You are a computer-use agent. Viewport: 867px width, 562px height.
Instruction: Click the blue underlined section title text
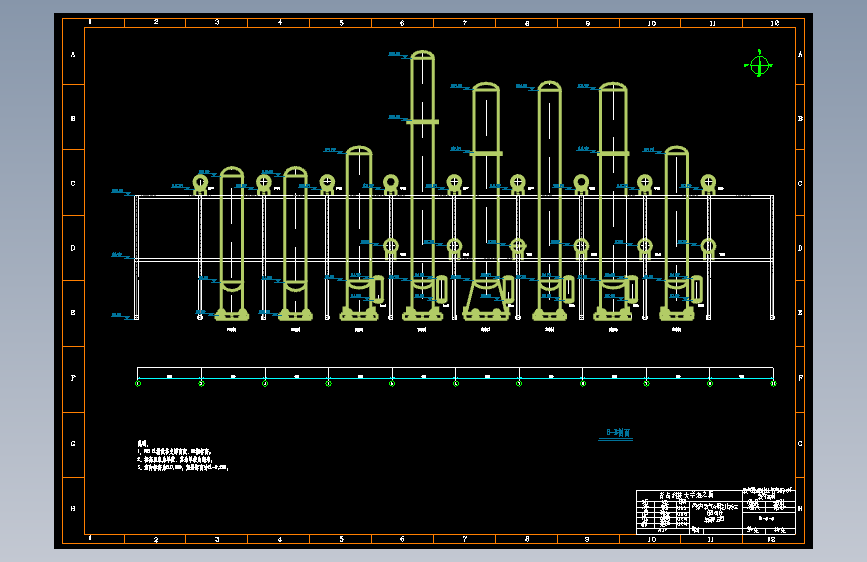616,433
